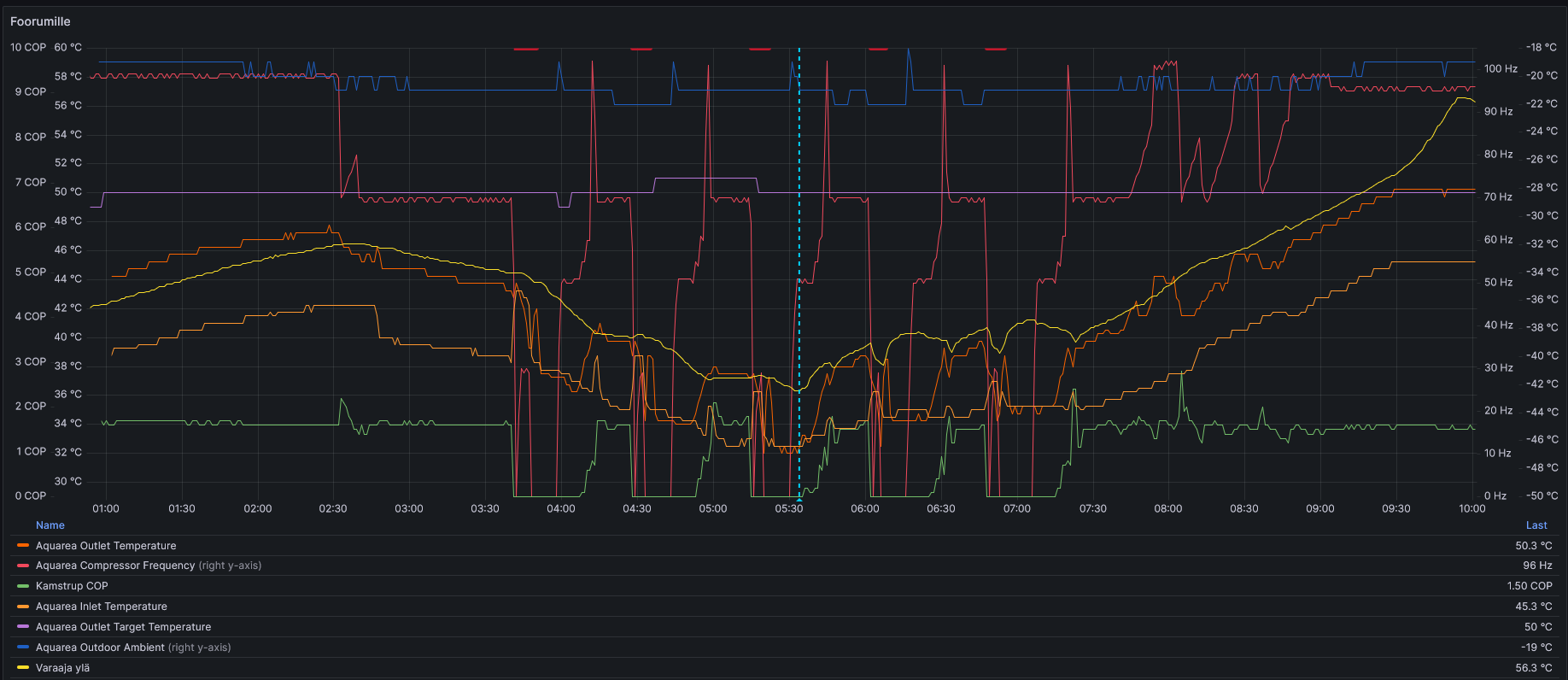Toggle Aquarea Inlet Temperature series label

click(x=102, y=607)
